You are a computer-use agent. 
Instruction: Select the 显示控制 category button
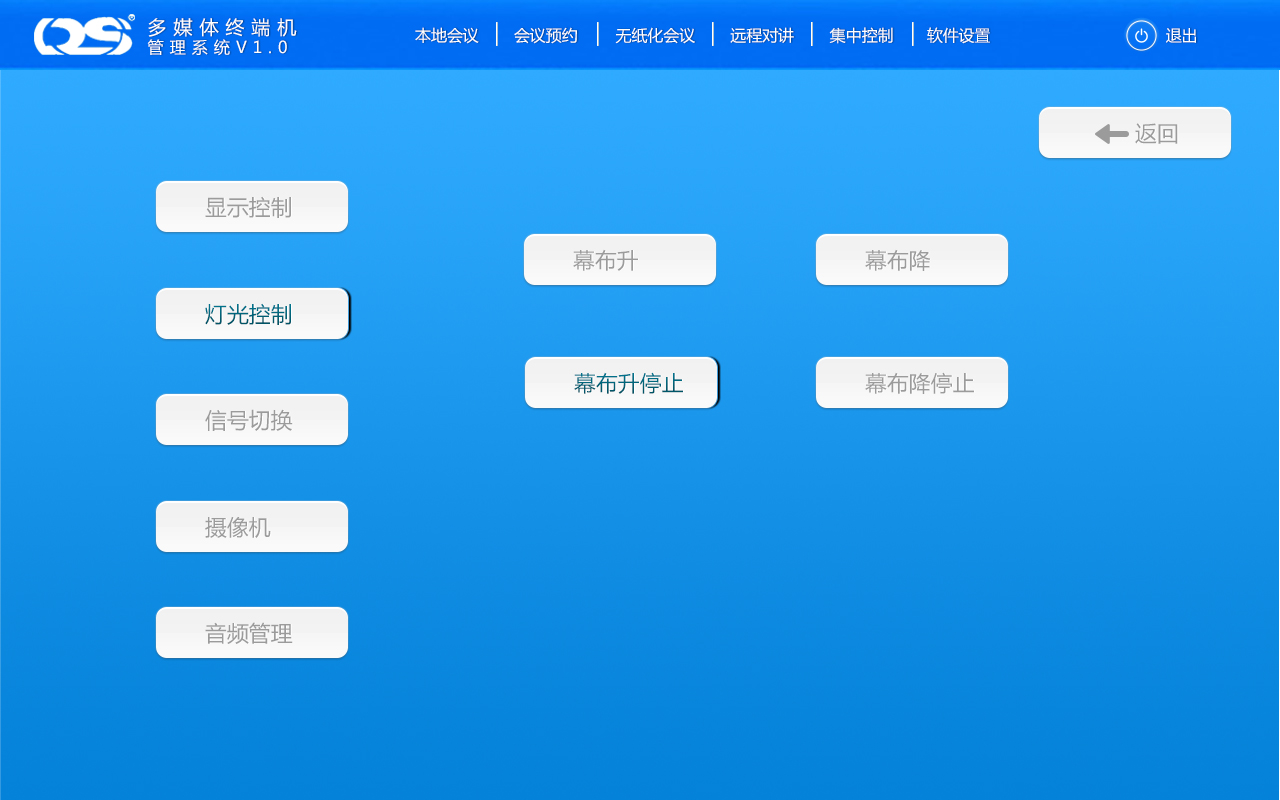[x=252, y=207]
